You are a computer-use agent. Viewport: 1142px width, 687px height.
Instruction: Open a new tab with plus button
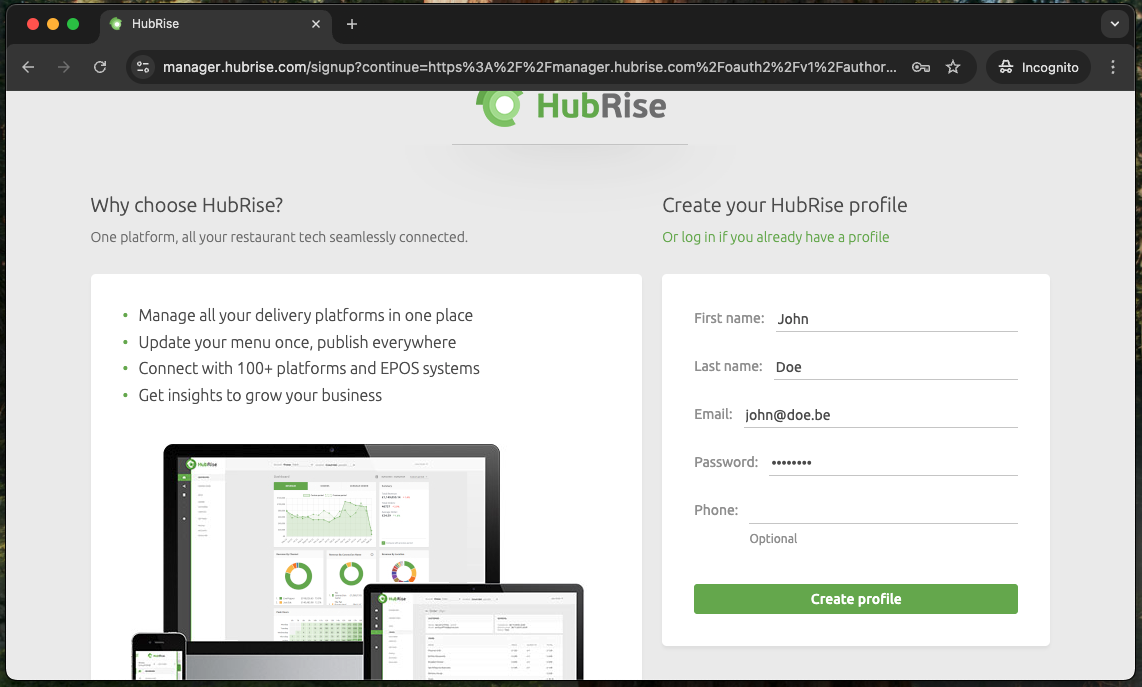pos(352,24)
